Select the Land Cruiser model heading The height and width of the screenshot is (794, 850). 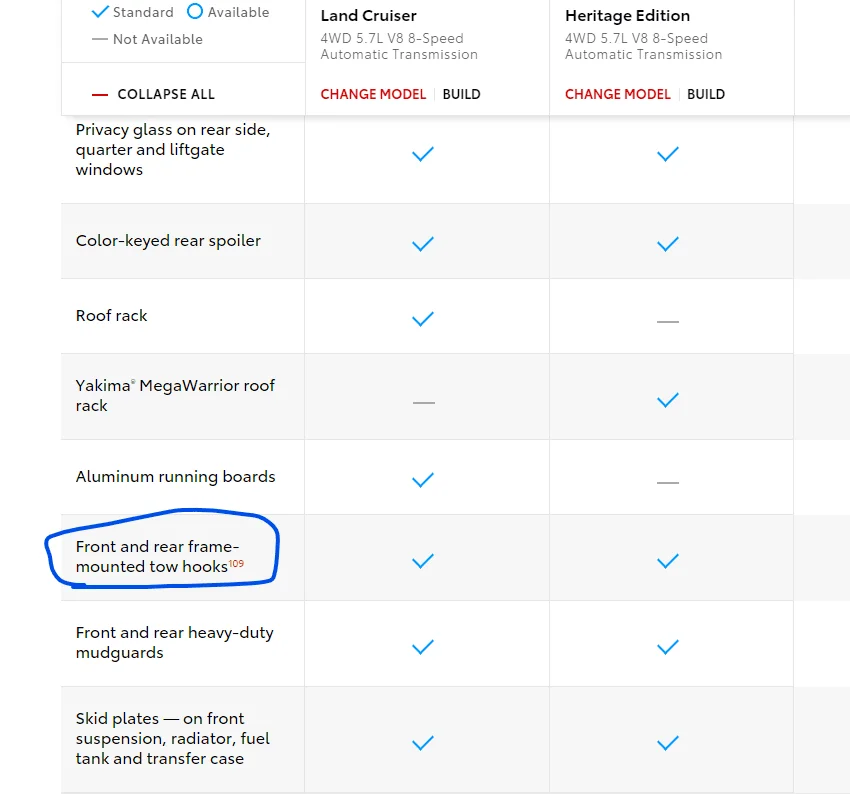(x=369, y=16)
